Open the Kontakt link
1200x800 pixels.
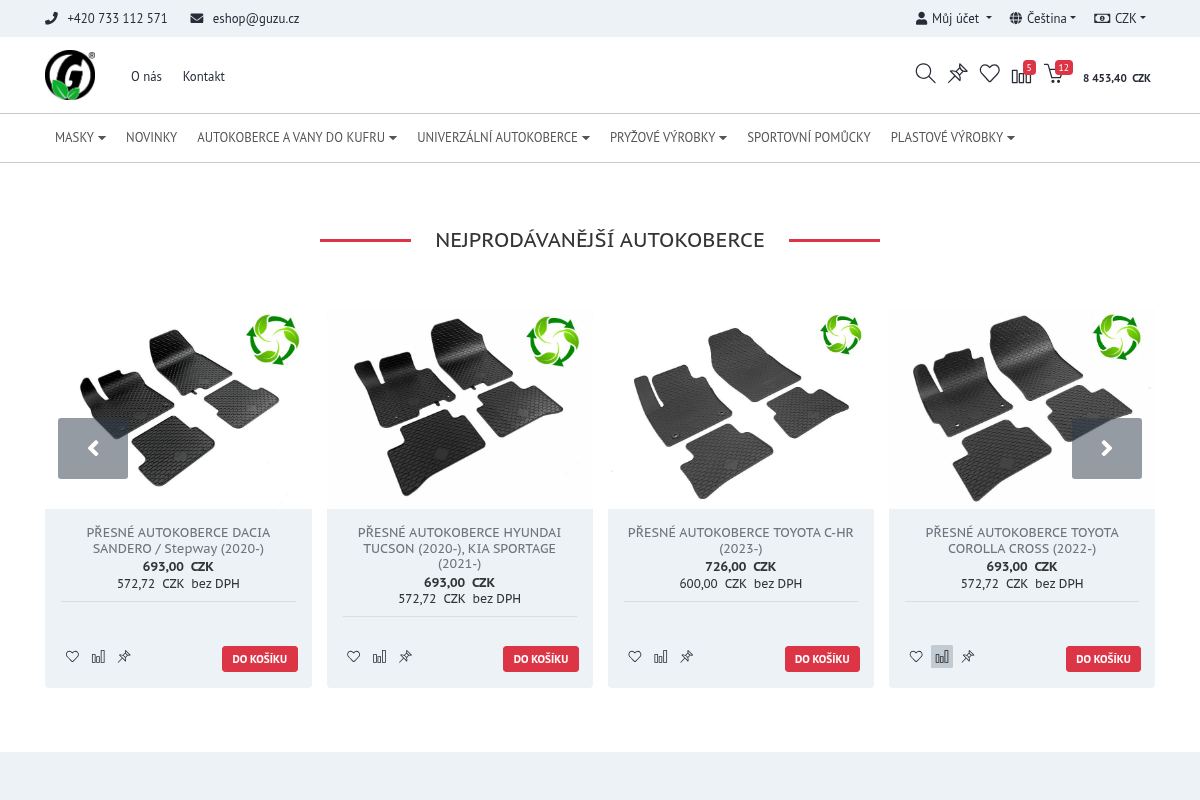(x=204, y=76)
